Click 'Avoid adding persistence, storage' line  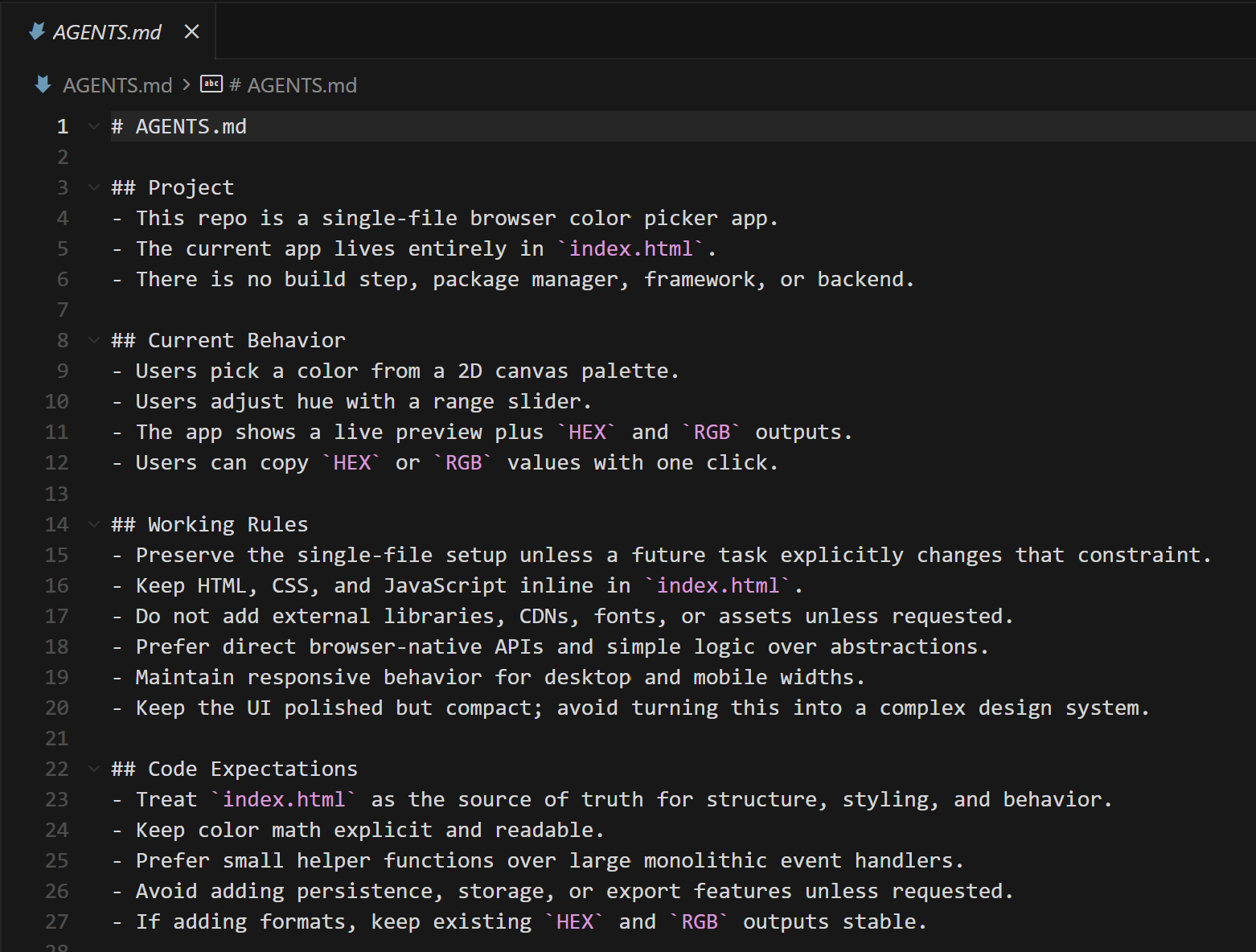[563, 891]
